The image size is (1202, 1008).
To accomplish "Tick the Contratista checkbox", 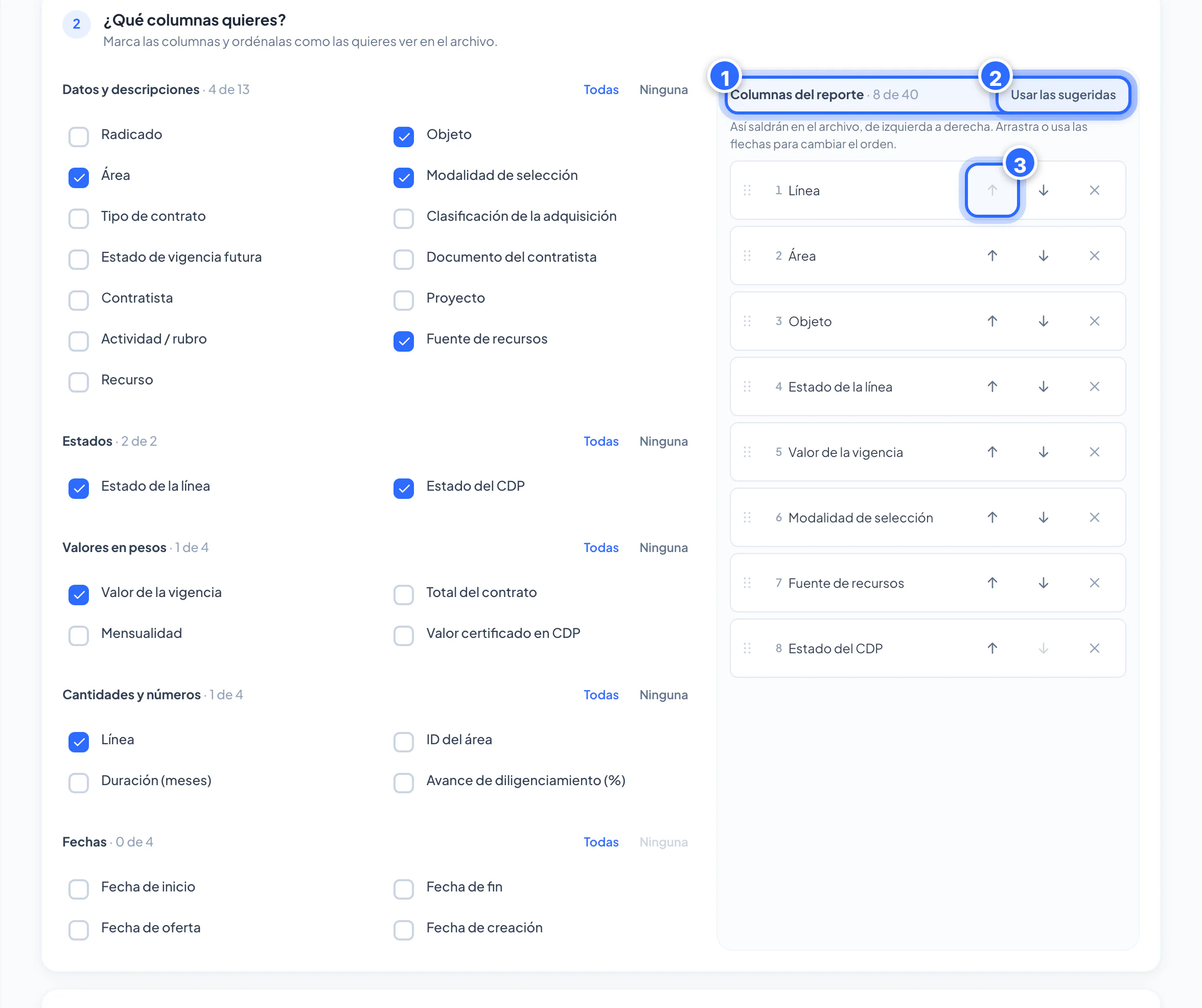I will click(78, 301).
